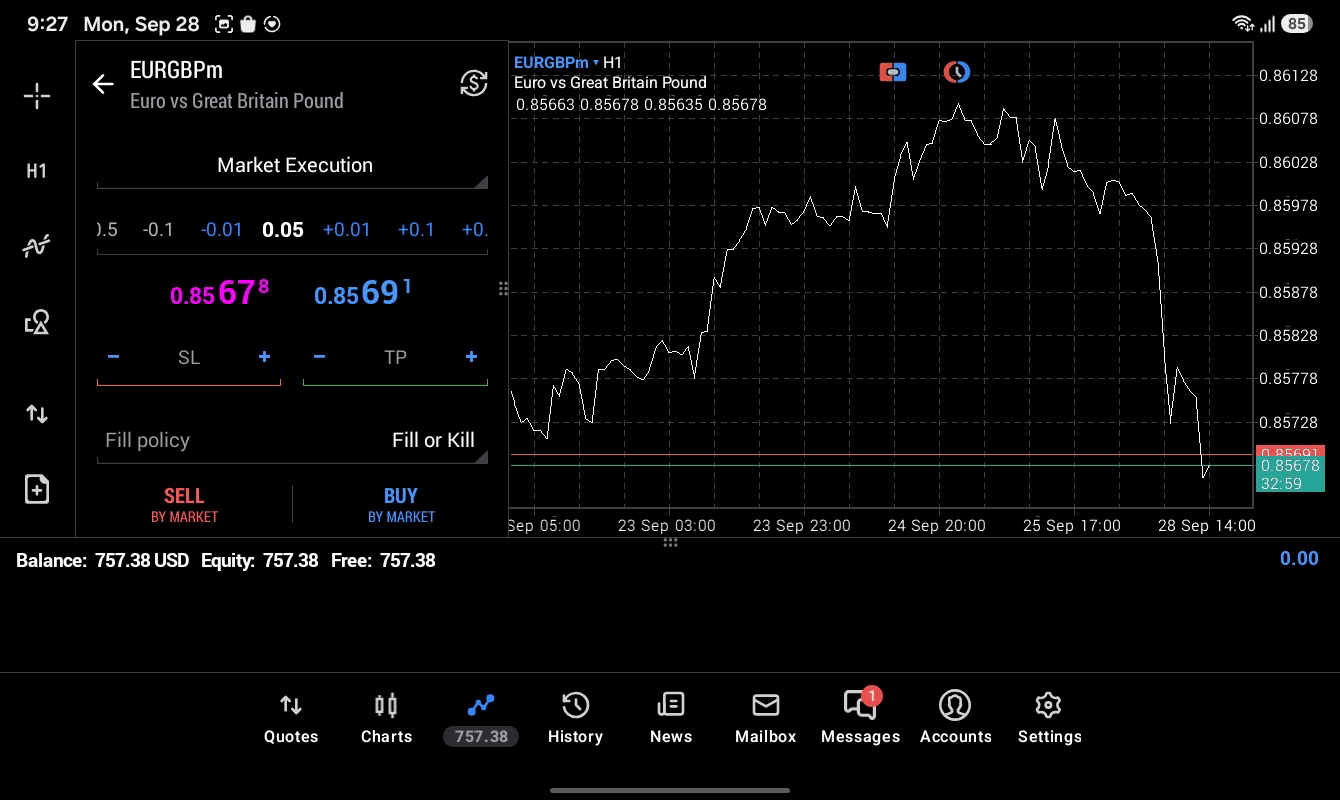Open the Accounts tab
Image resolution: width=1340 pixels, height=800 pixels.
click(955, 719)
